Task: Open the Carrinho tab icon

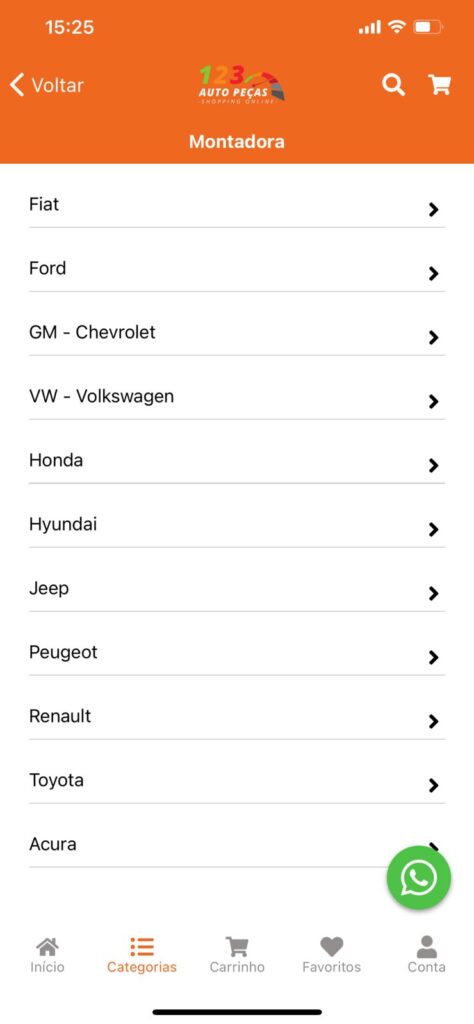Action: coord(237,946)
